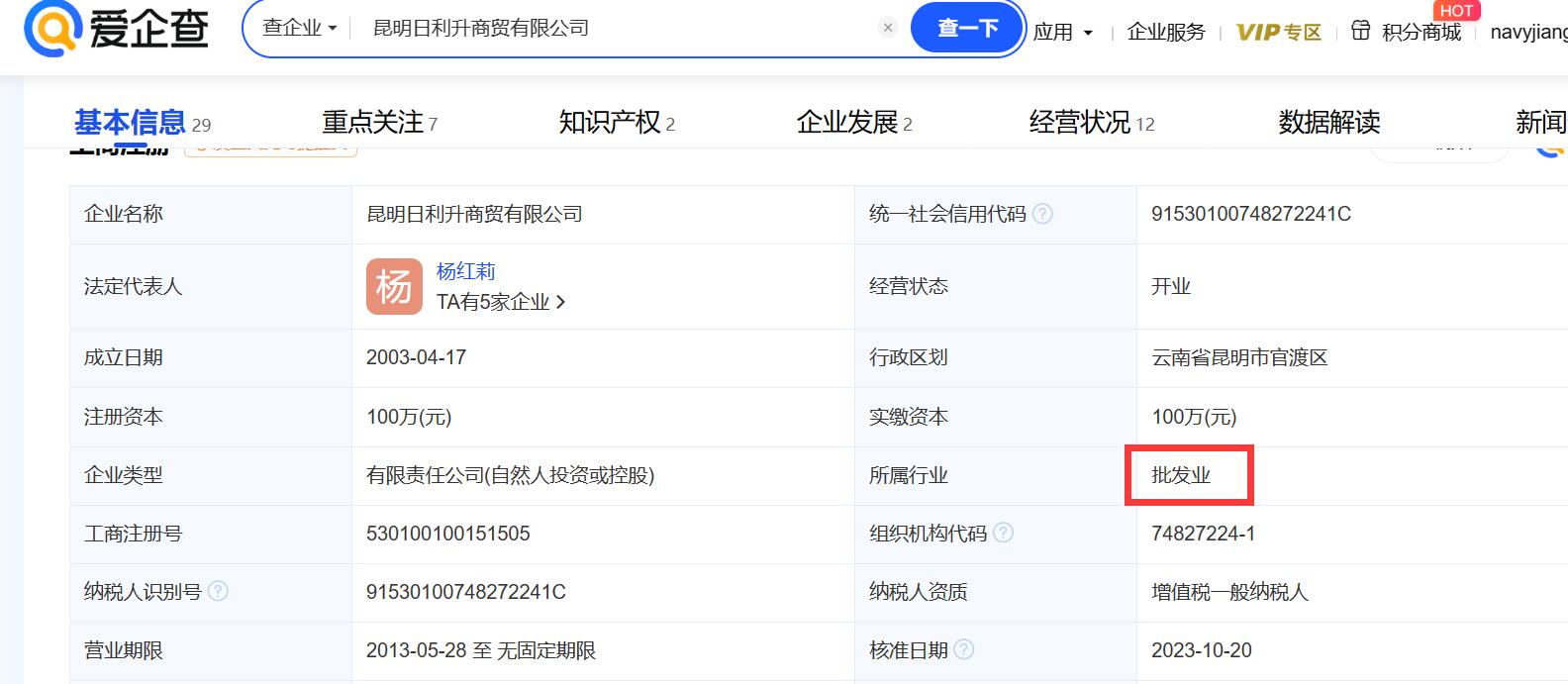Select establishment date 2003-04-17
Screen dimensions: 1568x684
pyautogui.click(x=416, y=357)
